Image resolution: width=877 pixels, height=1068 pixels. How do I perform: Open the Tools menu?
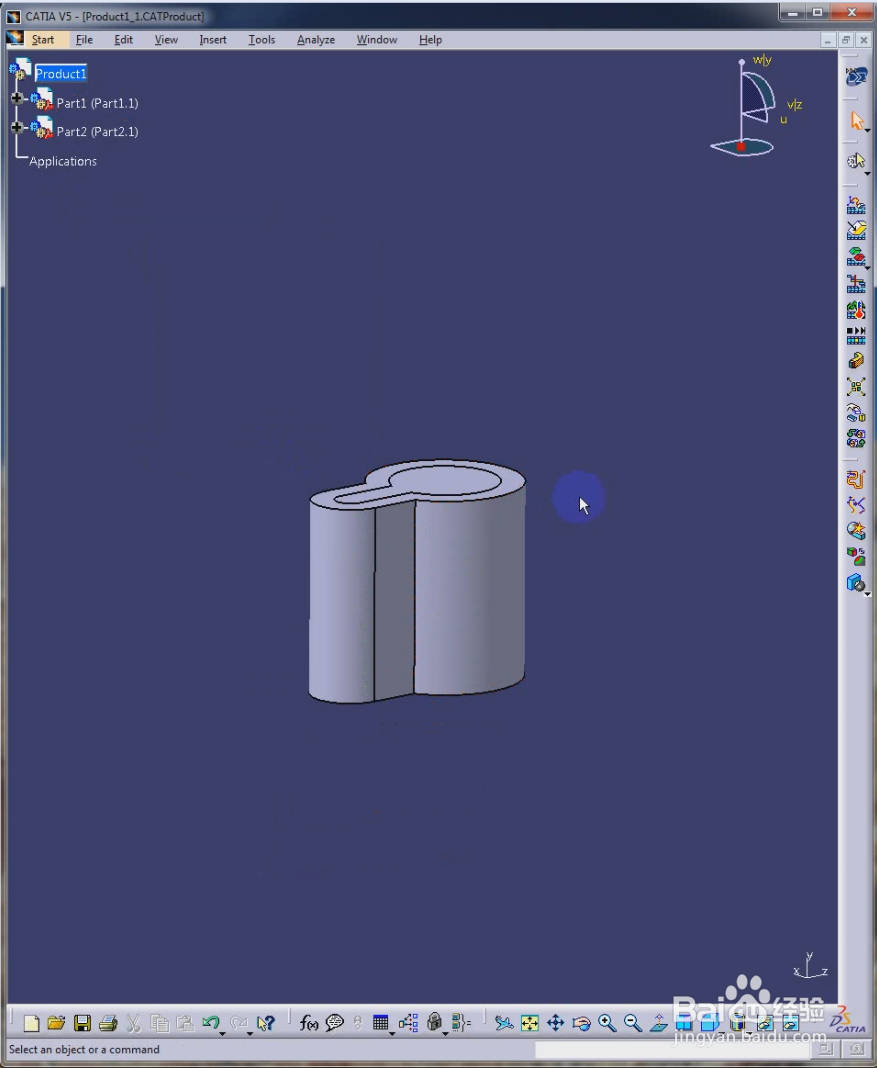click(261, 40)
